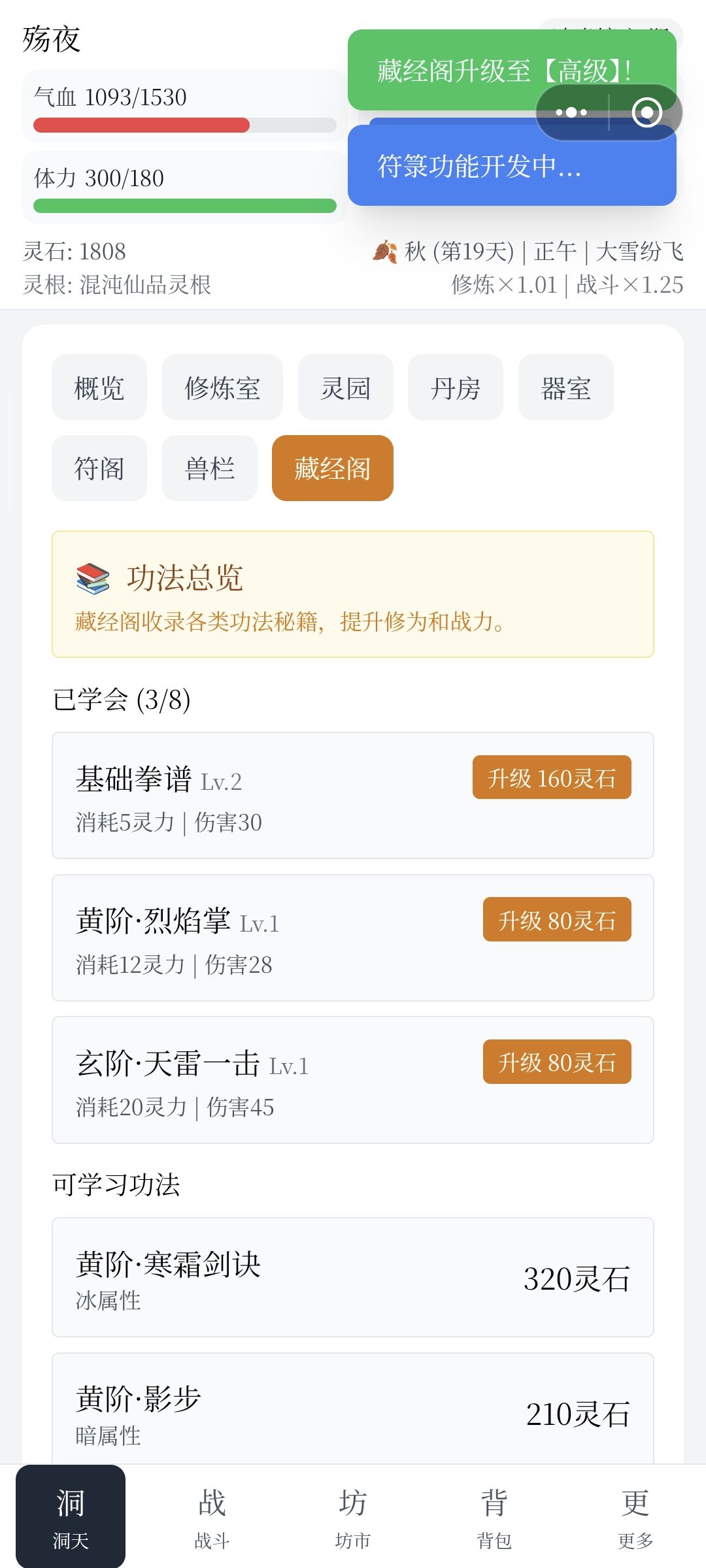Viewport: 706px width, 1568px height.
Task: Upgrade 基础拳谱 for 160灵石
Action: tap(552, 777)
